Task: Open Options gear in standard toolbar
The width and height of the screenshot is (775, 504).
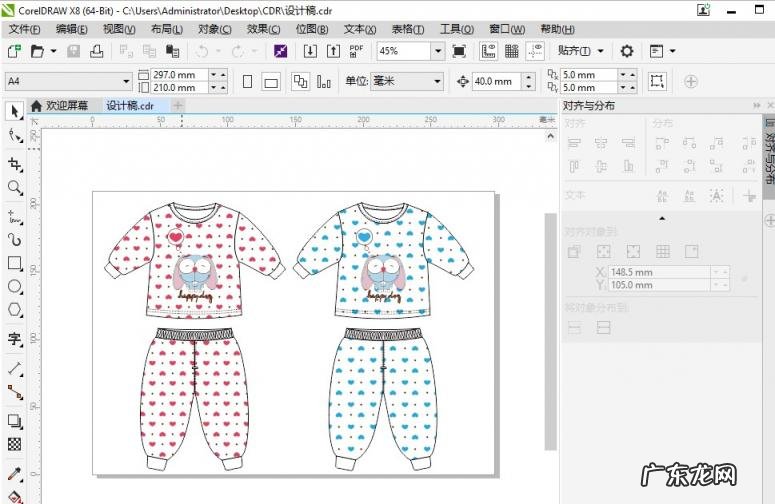Action: [x=627, y=51]
